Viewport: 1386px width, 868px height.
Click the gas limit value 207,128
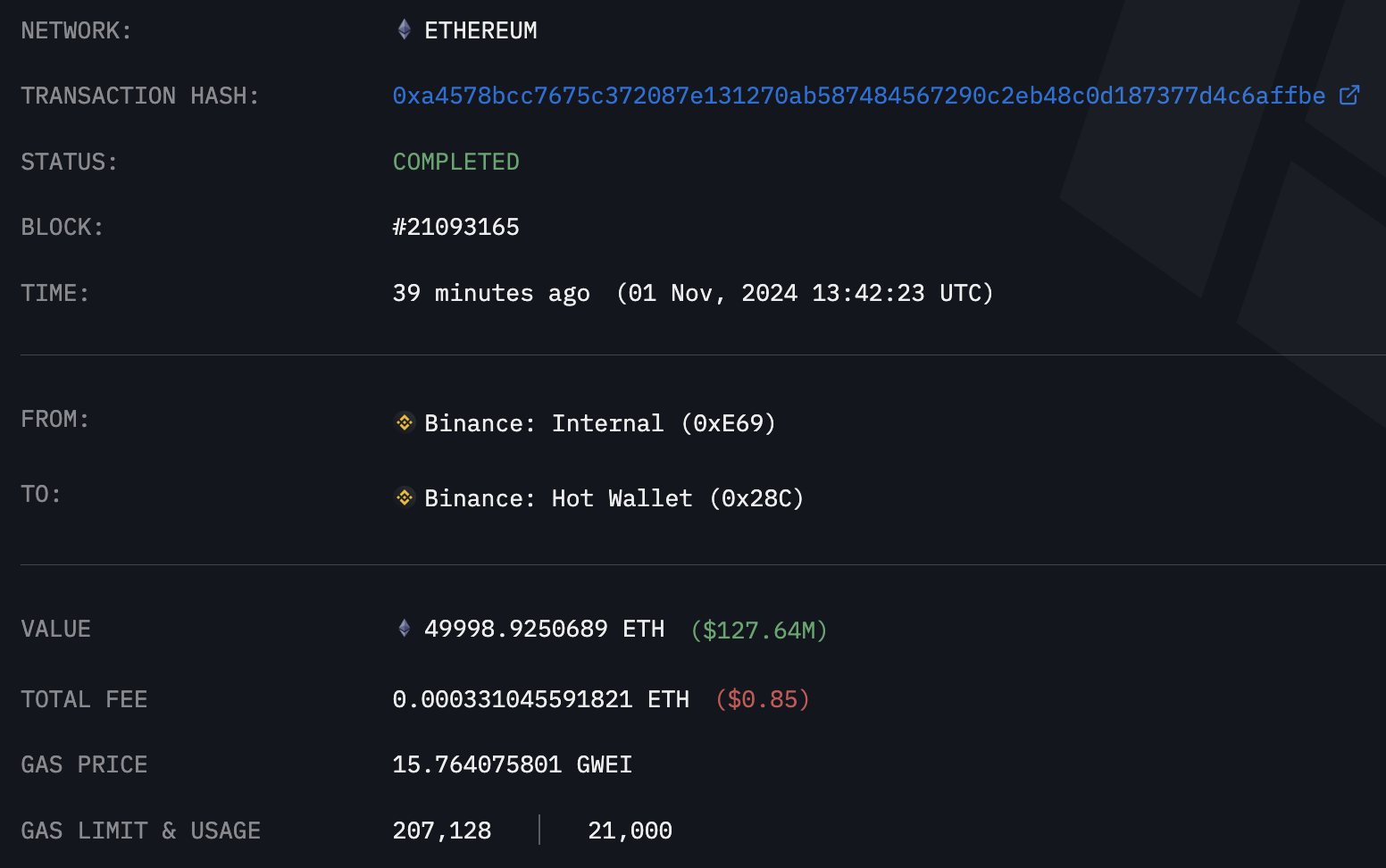(x=442, y=830)
